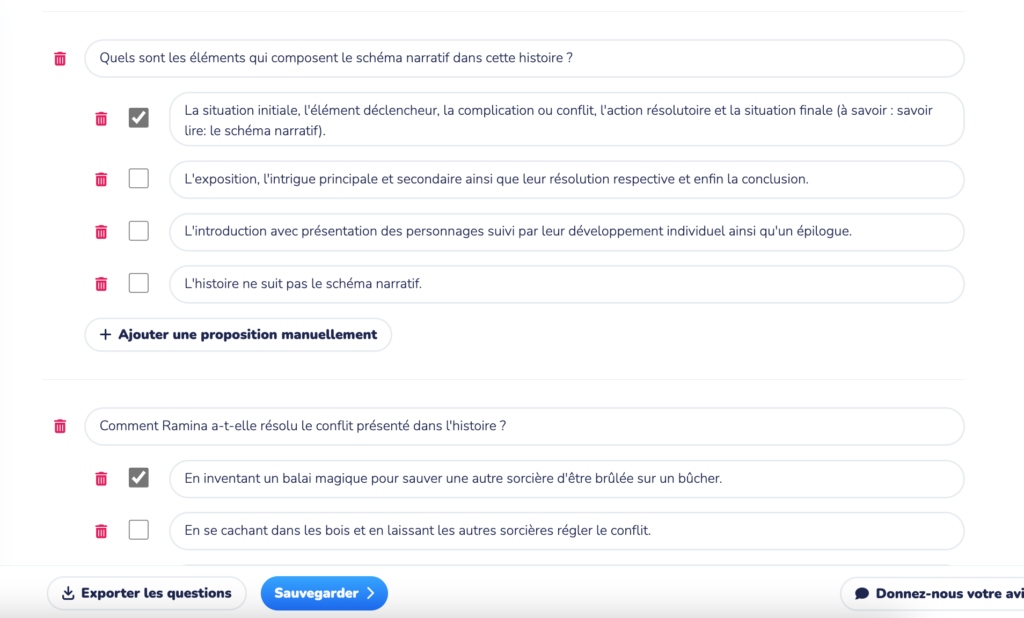Edit the answer field 'L'exposition, l'intrigue principale et secondaire'
This screenshot has height=618, width=1024.
[x=567, y=179]
